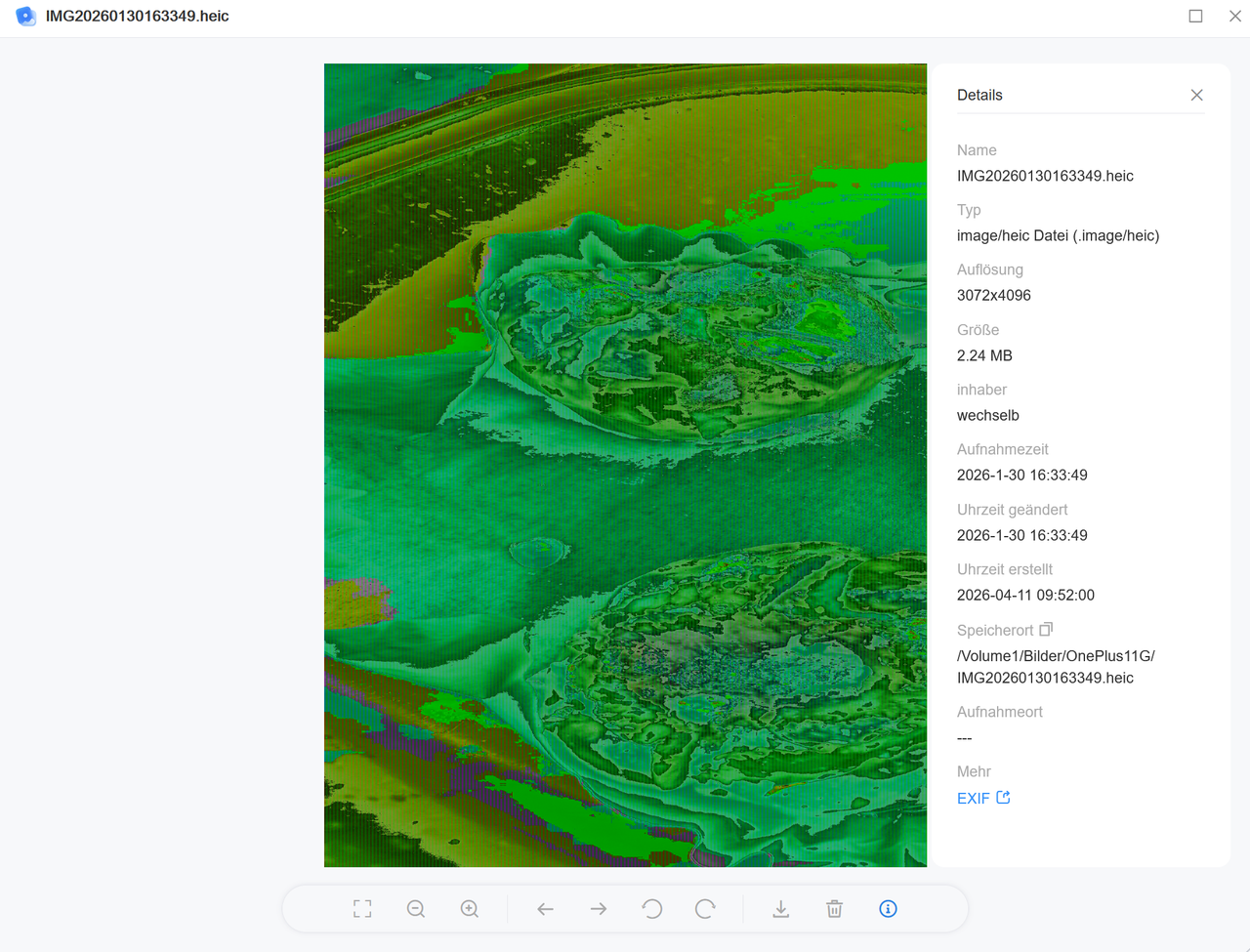Select the owner name wechselb
Screen dimensions: 1250x952
coord(988,415)
